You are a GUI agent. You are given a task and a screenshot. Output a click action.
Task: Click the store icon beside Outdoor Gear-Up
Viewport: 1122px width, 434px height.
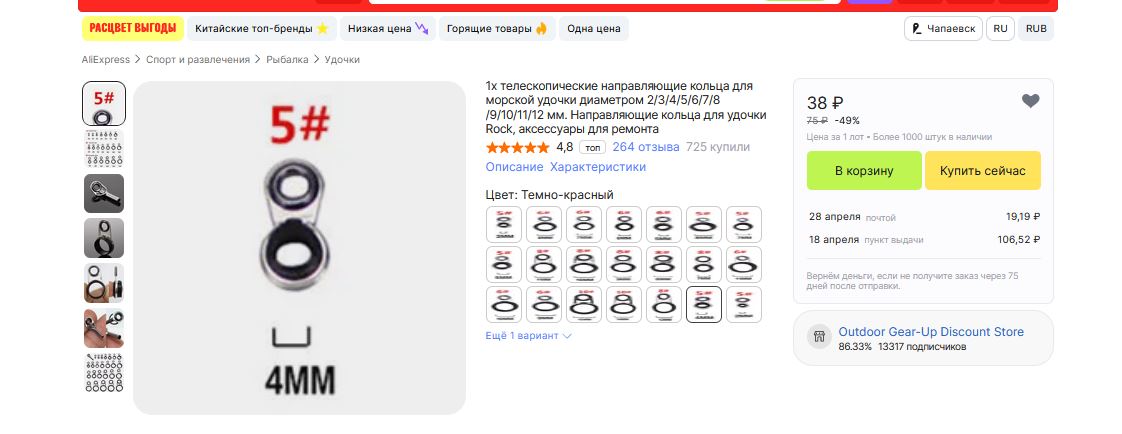pos(819,336)
